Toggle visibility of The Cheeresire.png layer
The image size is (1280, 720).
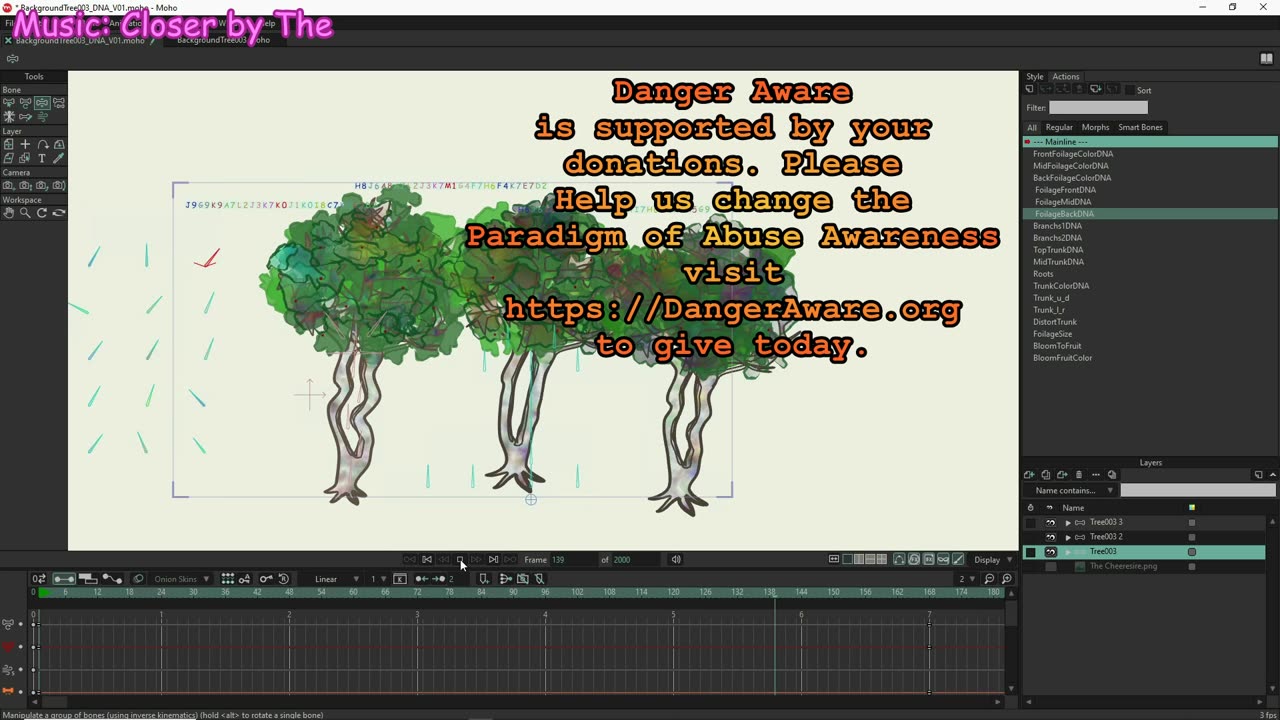(x=1050, y=567)
